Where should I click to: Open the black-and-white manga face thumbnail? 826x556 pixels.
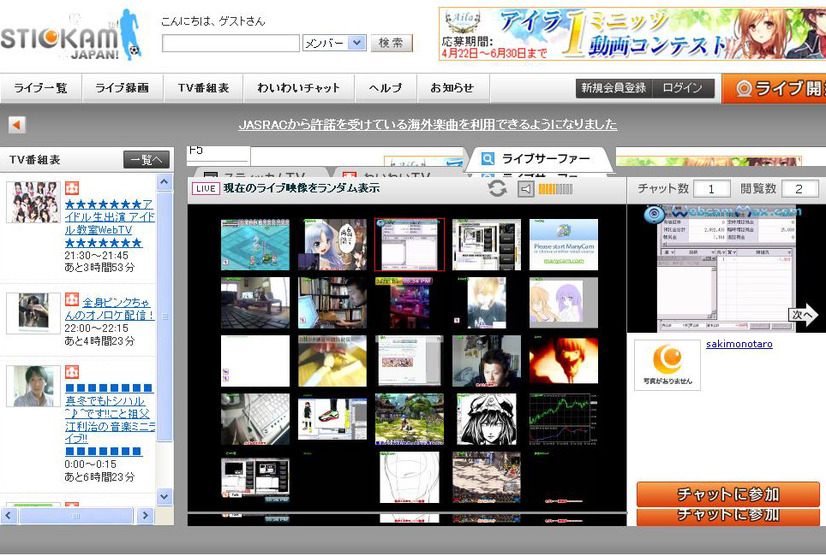coord(487,420)
